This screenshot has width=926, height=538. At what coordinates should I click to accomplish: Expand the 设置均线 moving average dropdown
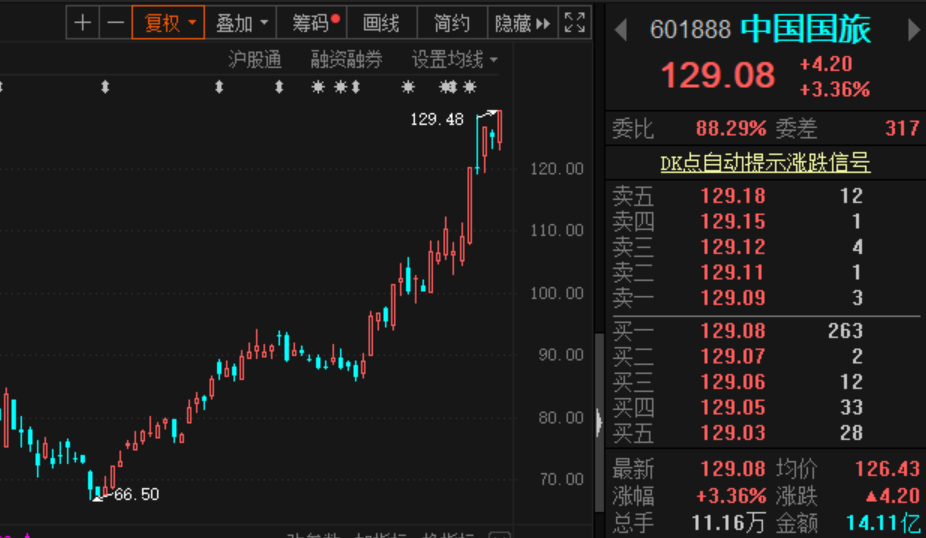point(455,60)
